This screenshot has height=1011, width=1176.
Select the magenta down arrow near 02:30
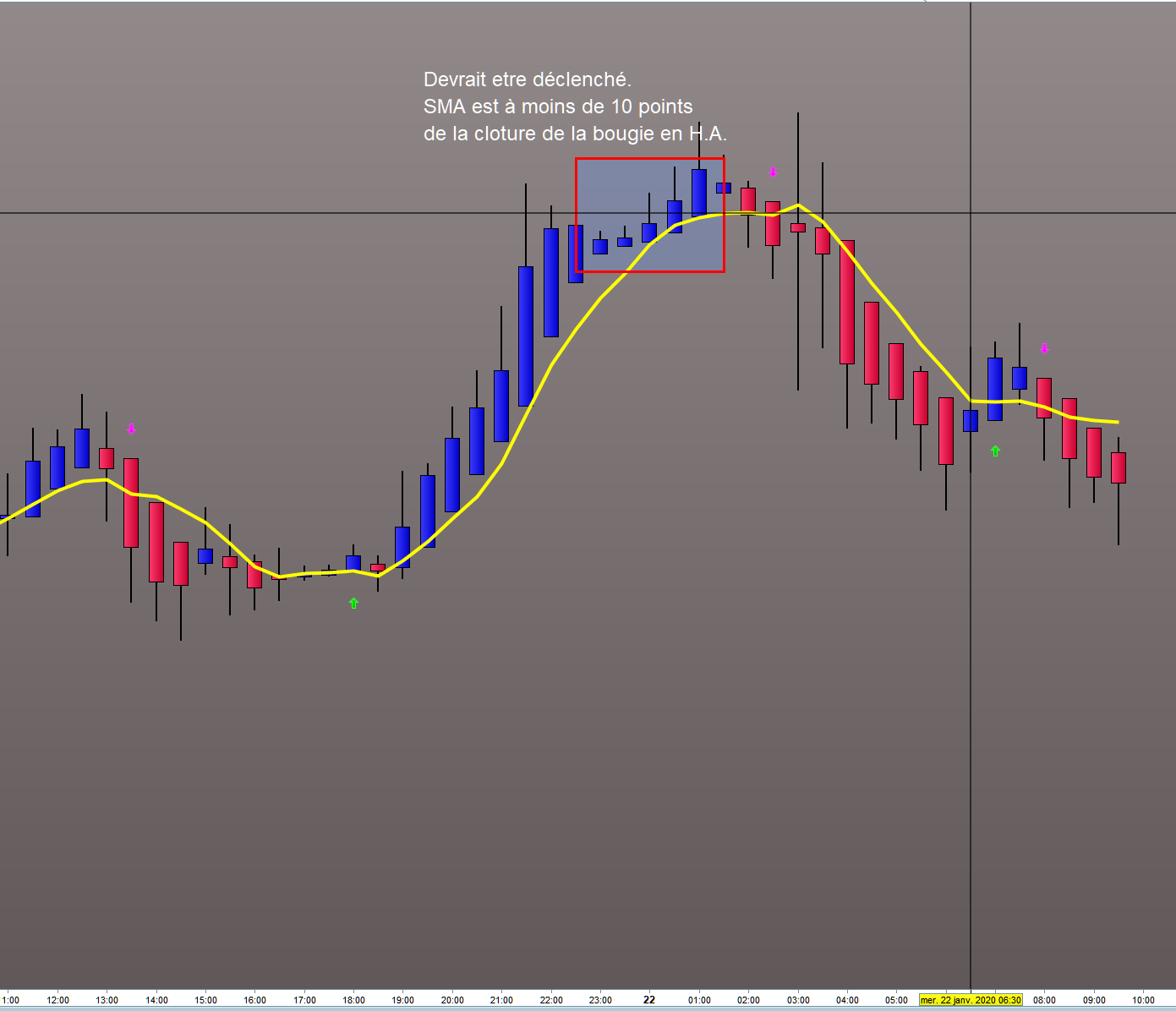(x=773, y=172)
